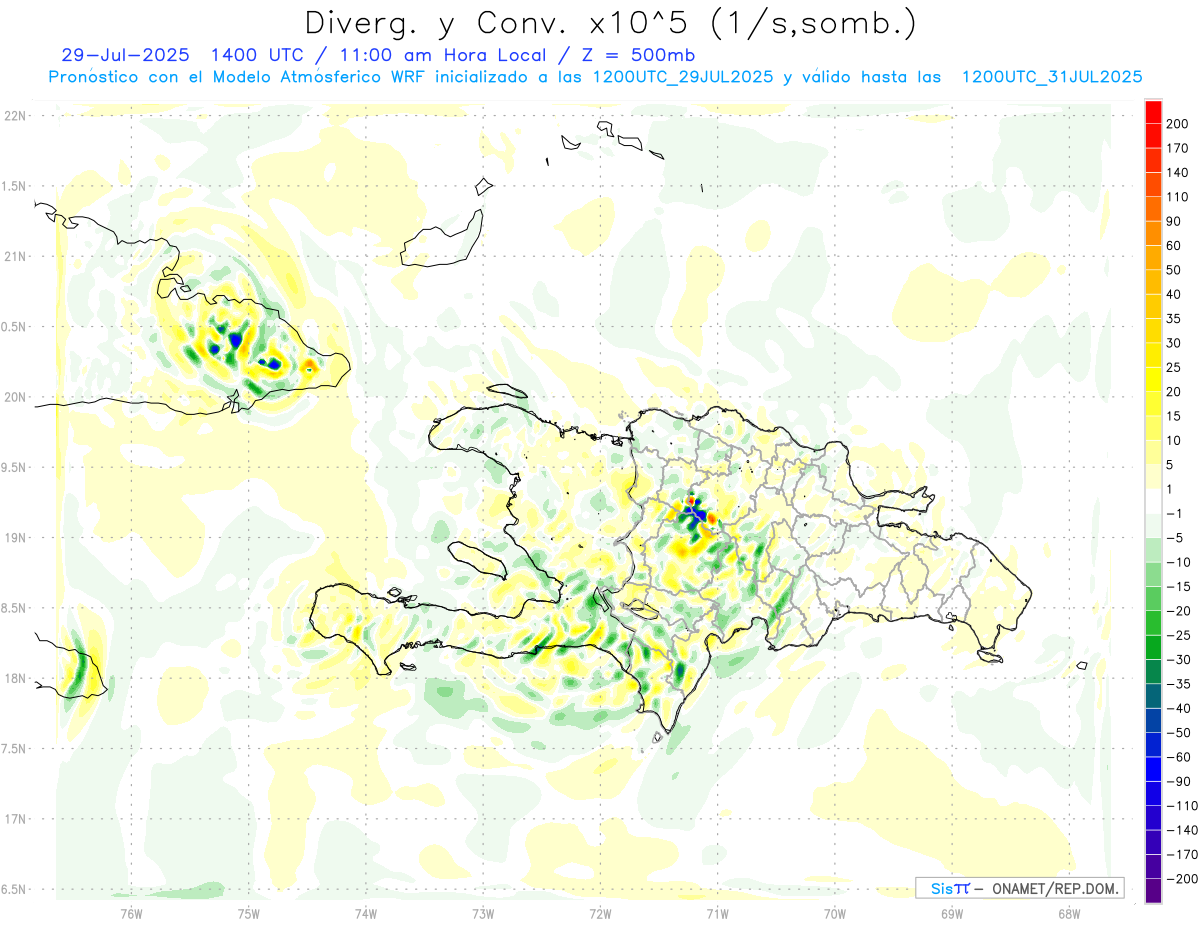
Task: Click the '17N' latitude label
Action: coord(14,819)
